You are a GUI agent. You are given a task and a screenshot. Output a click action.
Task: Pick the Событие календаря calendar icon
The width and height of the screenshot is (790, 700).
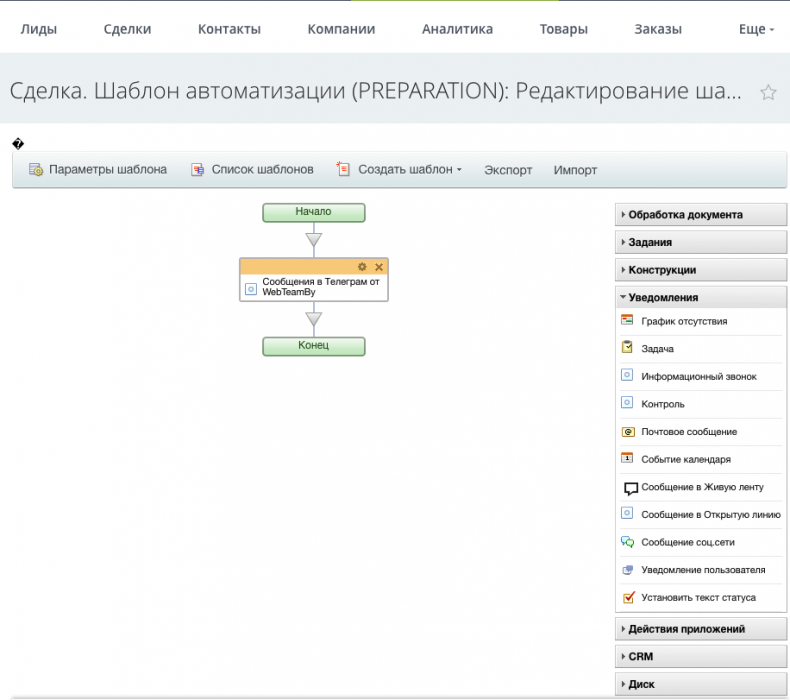627,458
